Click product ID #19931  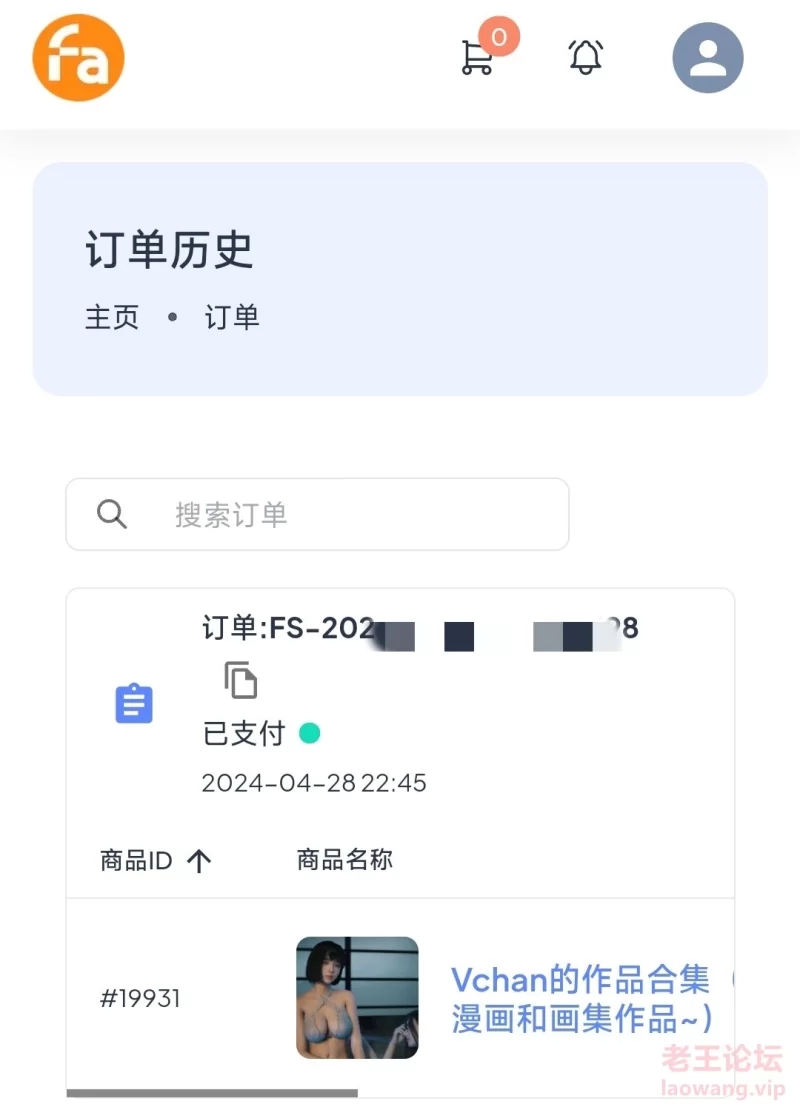140,998
